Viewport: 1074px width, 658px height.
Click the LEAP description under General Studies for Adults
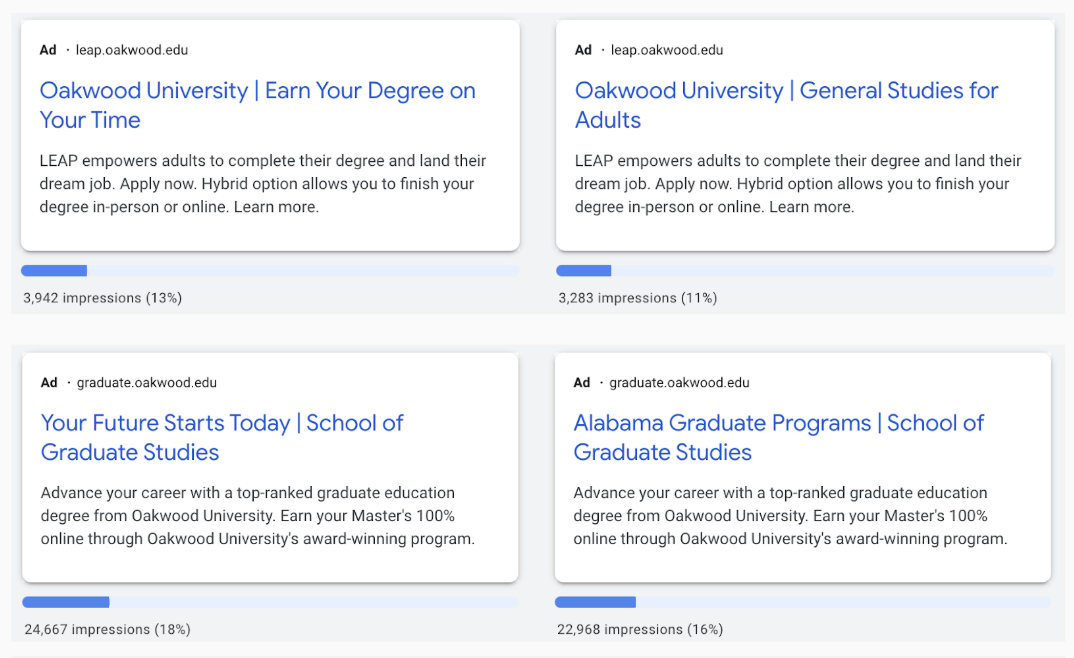click(x=798, y=184)
